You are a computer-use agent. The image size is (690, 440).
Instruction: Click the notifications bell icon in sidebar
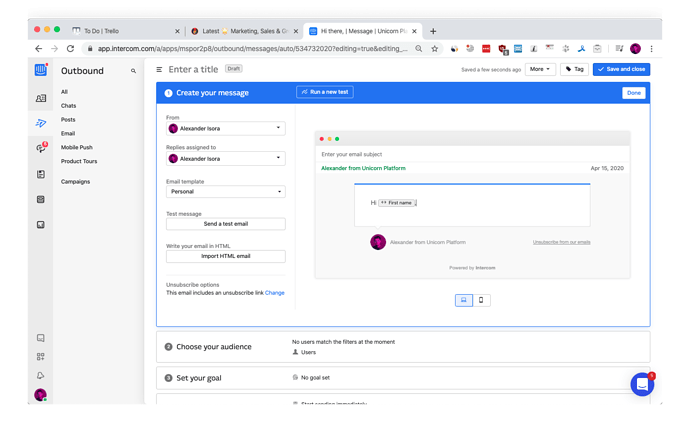point(41,374)
